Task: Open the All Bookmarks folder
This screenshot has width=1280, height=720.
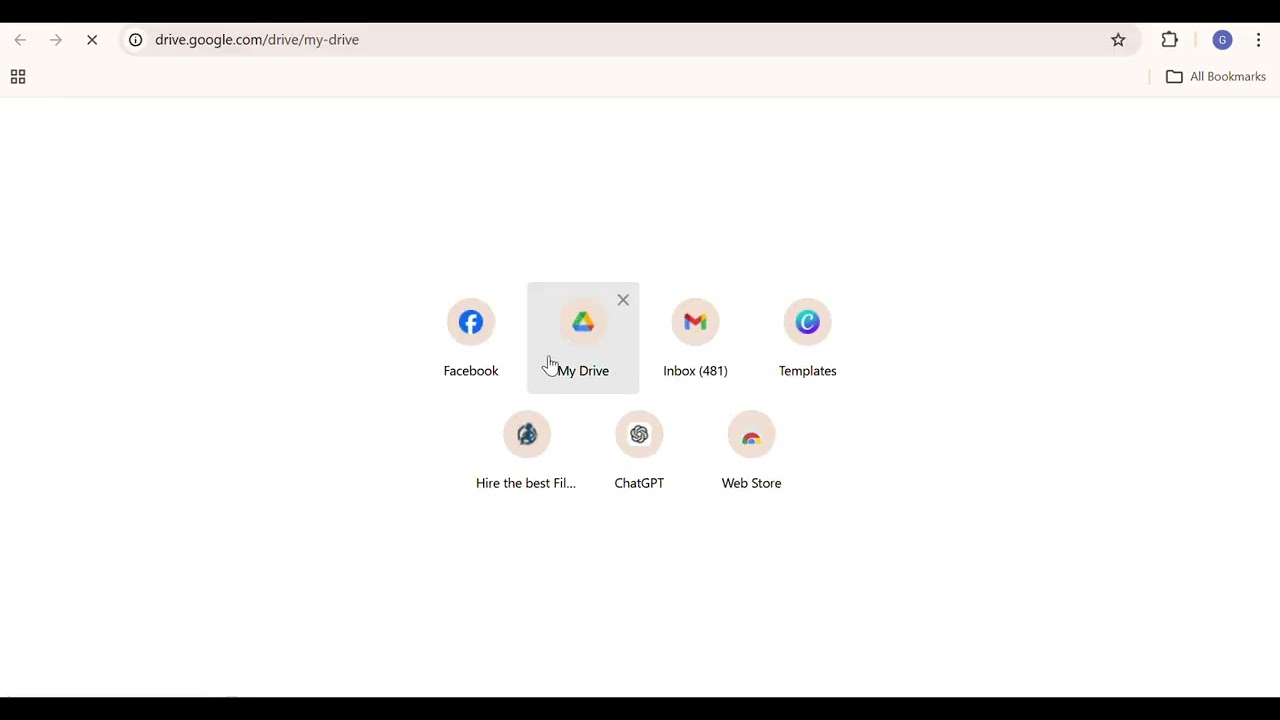Action: point(1216,77)
